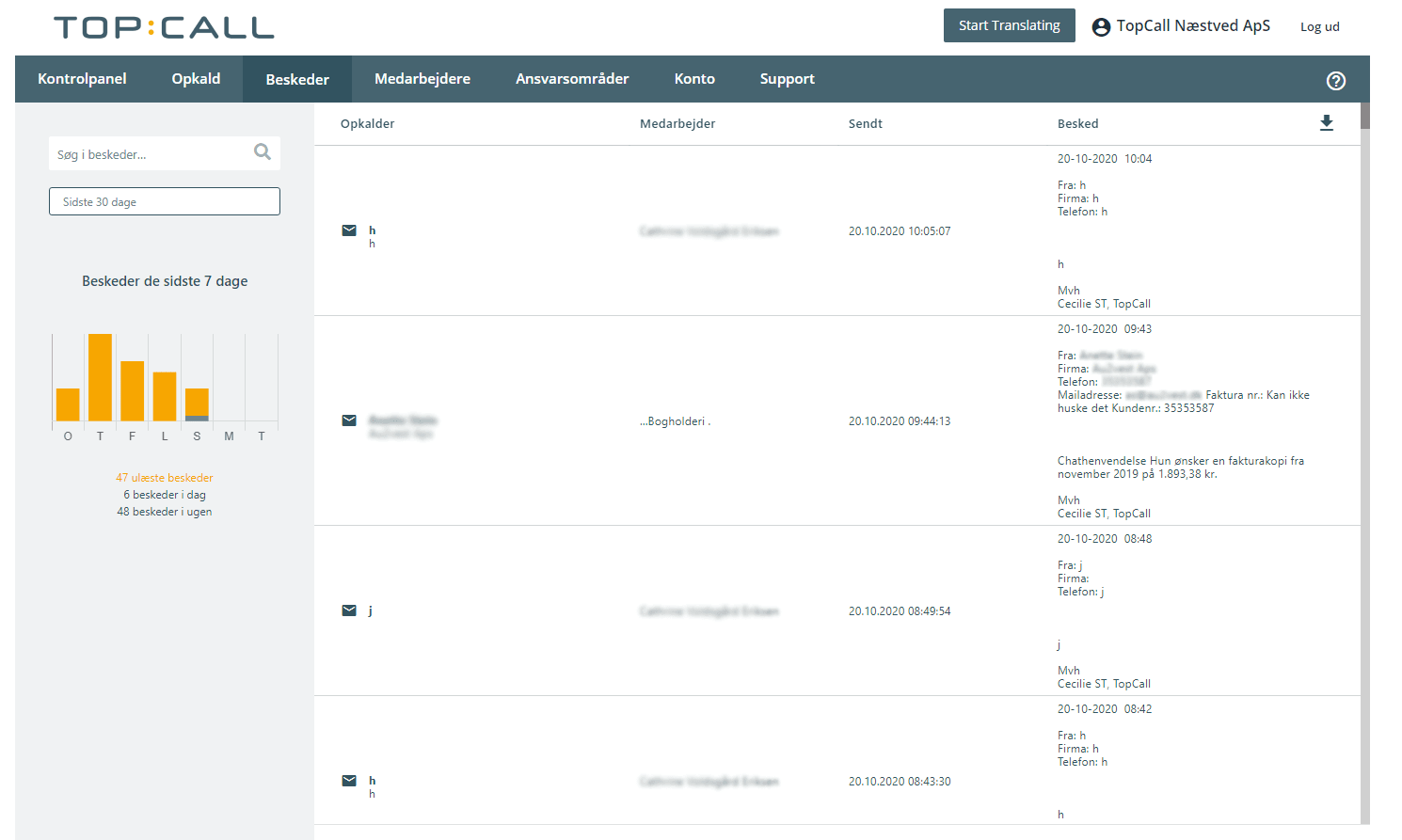
Task: Select the Besked​er tab
Action: coord(297,79)
